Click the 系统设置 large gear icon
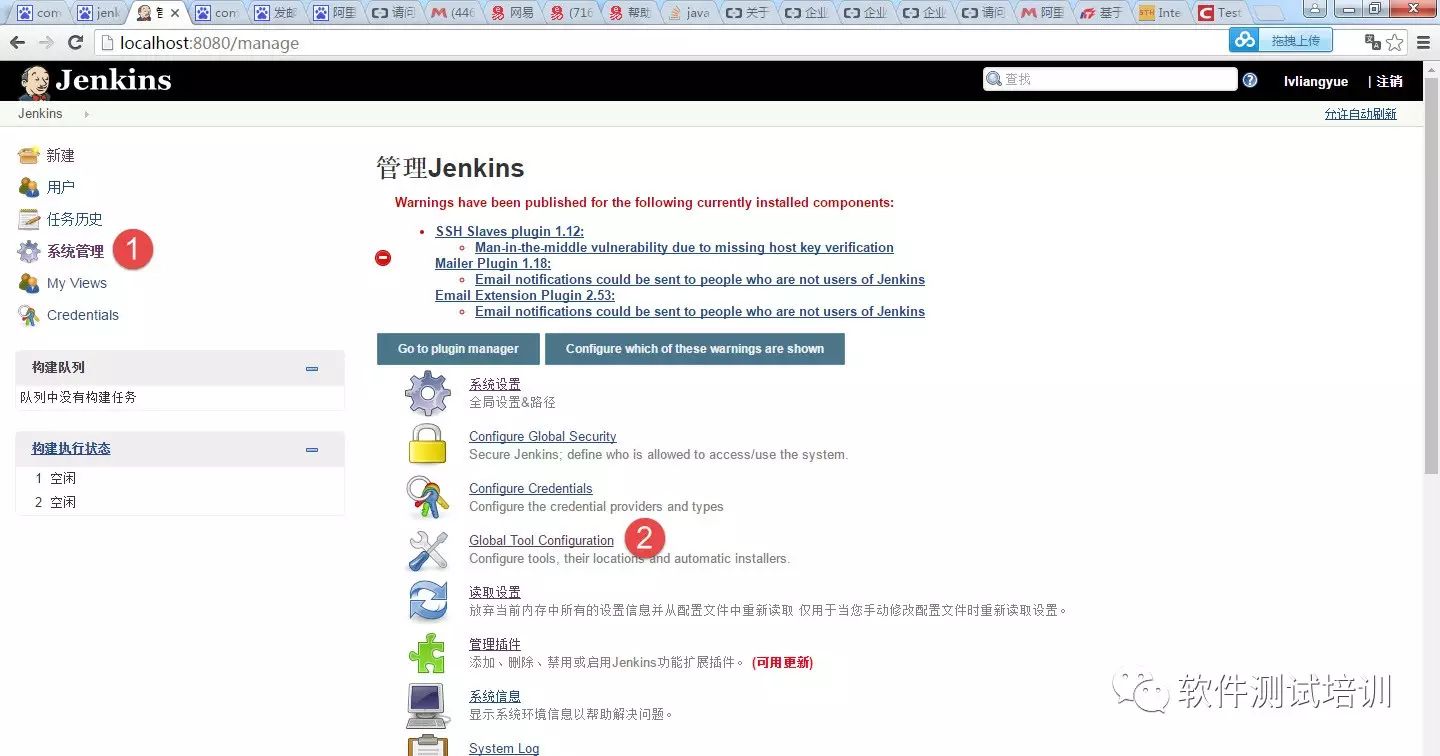Image resolution: width=1440 pixels, height=756 pixels. tap(428, 393)
